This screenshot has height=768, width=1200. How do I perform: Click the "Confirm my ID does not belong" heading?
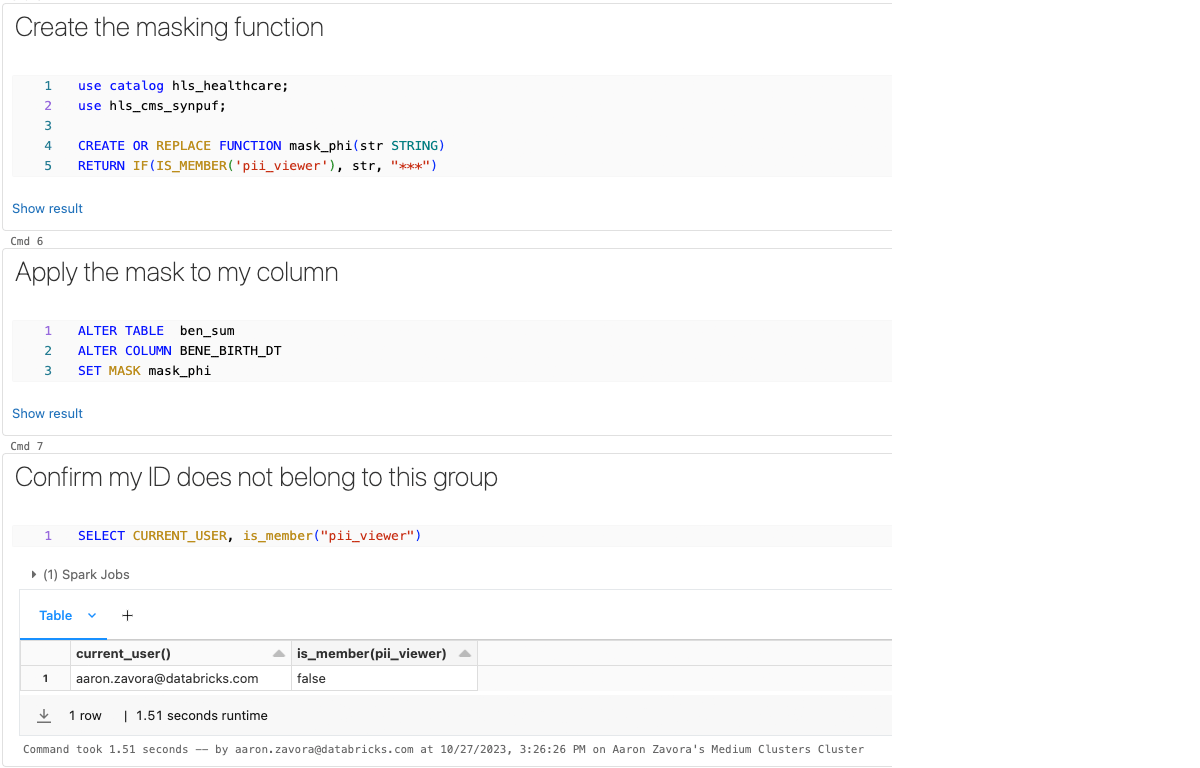click(x=256, y=478)
